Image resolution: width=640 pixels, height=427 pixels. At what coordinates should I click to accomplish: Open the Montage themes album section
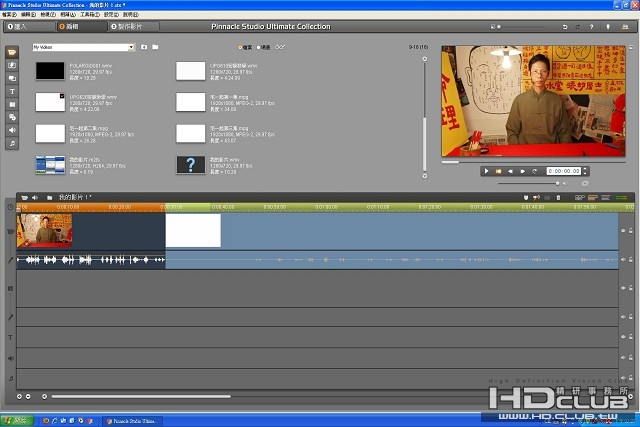12,78
